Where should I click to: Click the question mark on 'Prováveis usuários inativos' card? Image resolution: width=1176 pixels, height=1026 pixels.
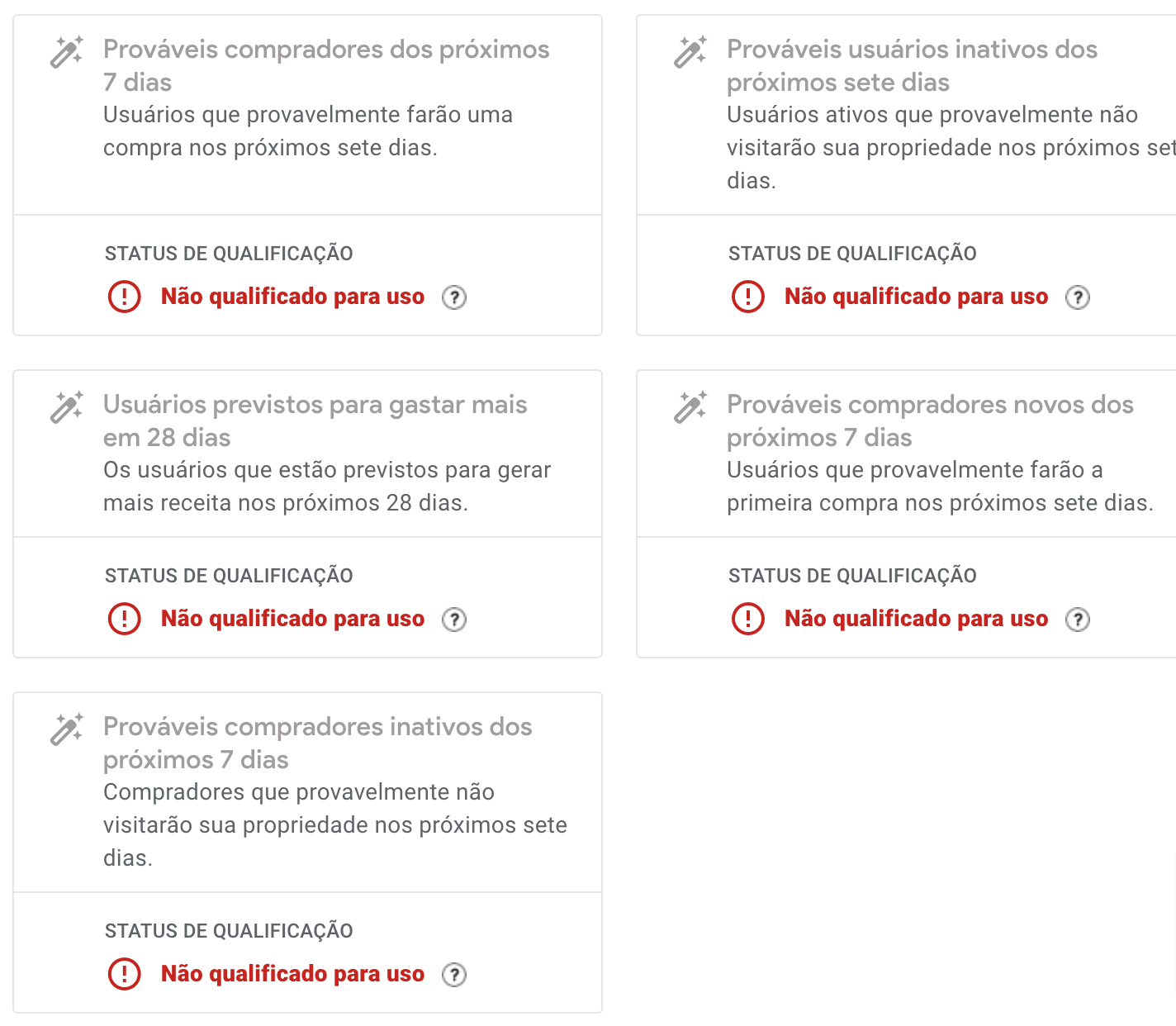[x=1078, y=296]
